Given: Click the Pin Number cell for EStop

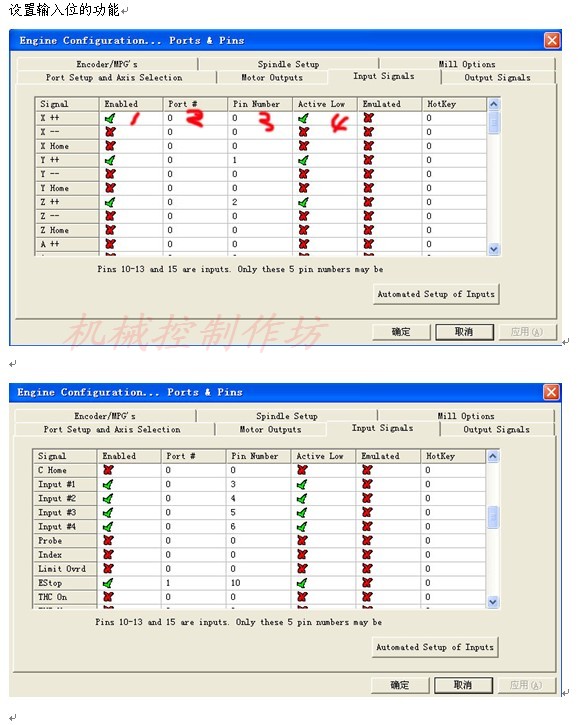Looking at the screenshot, I should (258, 583).
